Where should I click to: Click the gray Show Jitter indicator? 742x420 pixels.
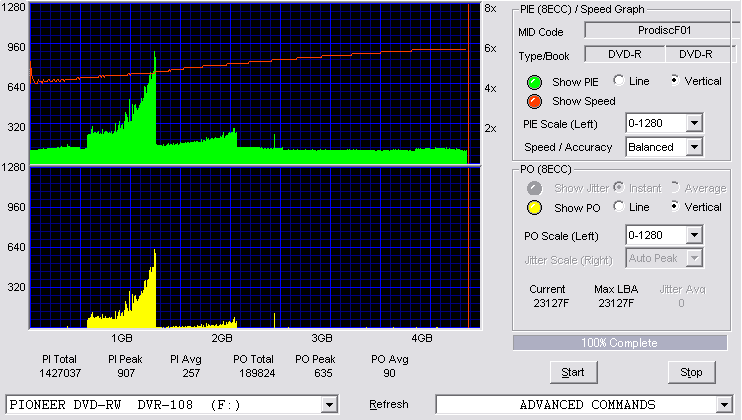534,188
